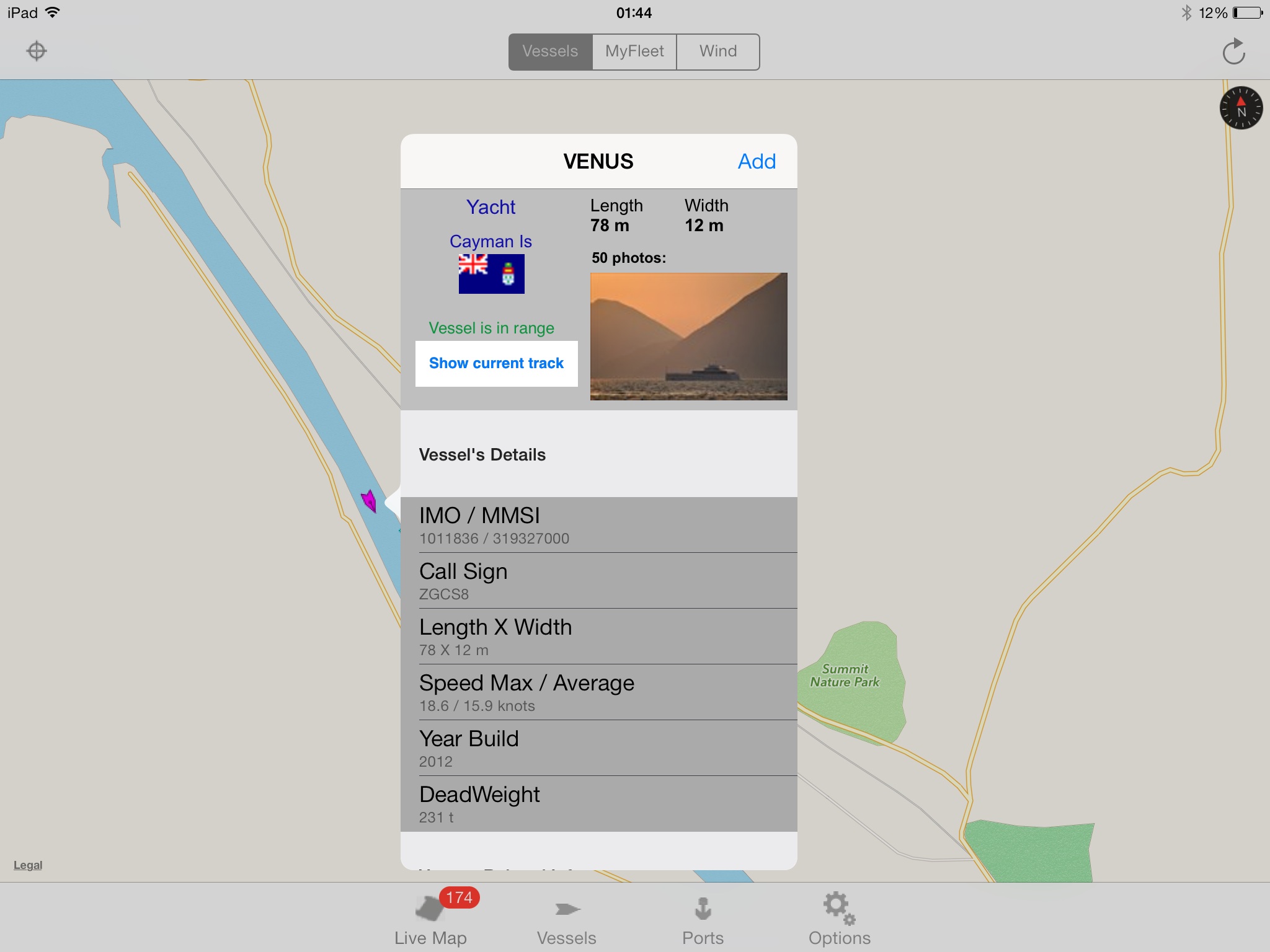Select the IMO / MMSI row
1270x952 pixels.
click(x=598, y=525)
